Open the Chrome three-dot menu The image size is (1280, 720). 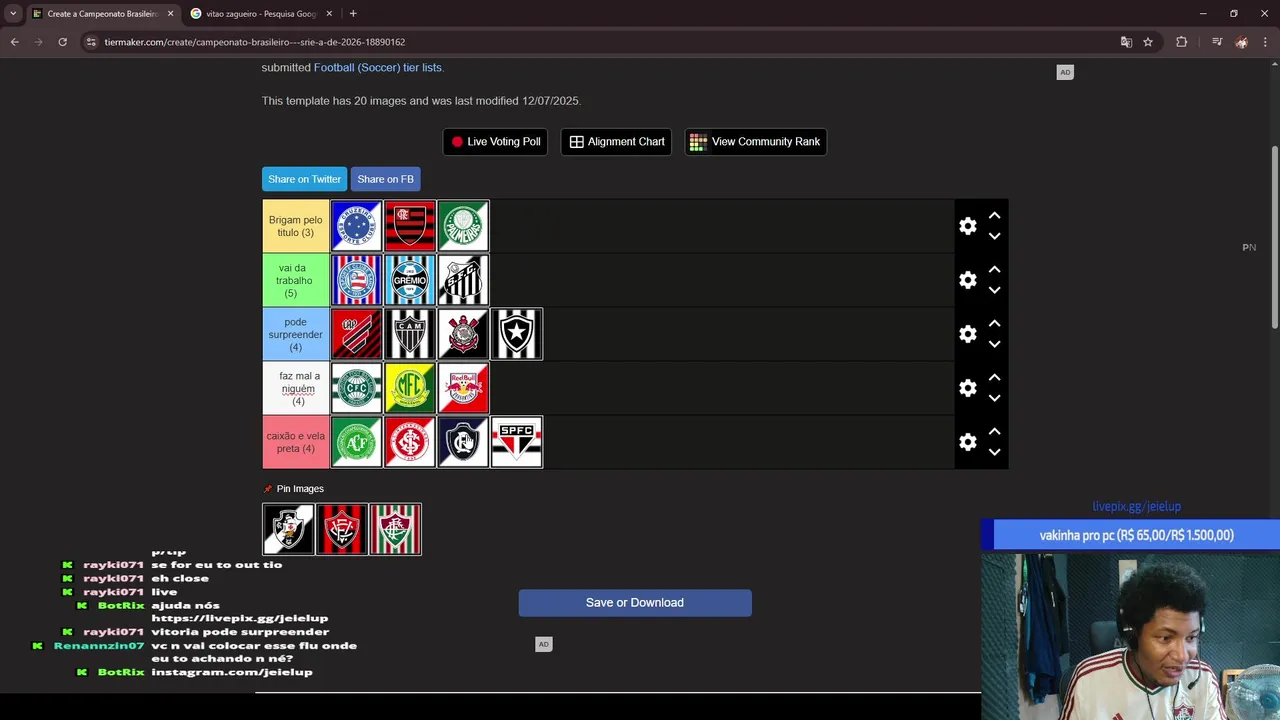[x=1266, y=42]
